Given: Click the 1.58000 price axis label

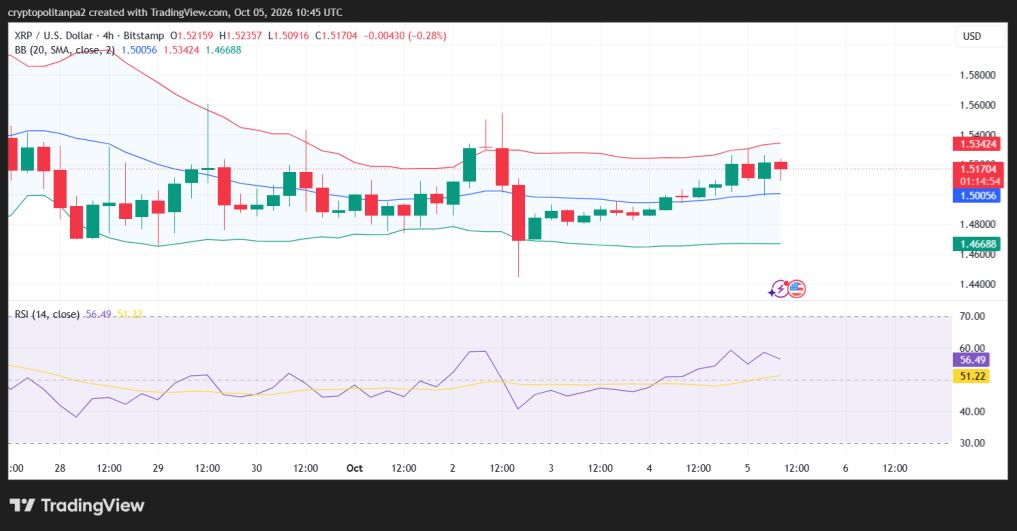Looking at the screenshot, I should coord(977,75).
